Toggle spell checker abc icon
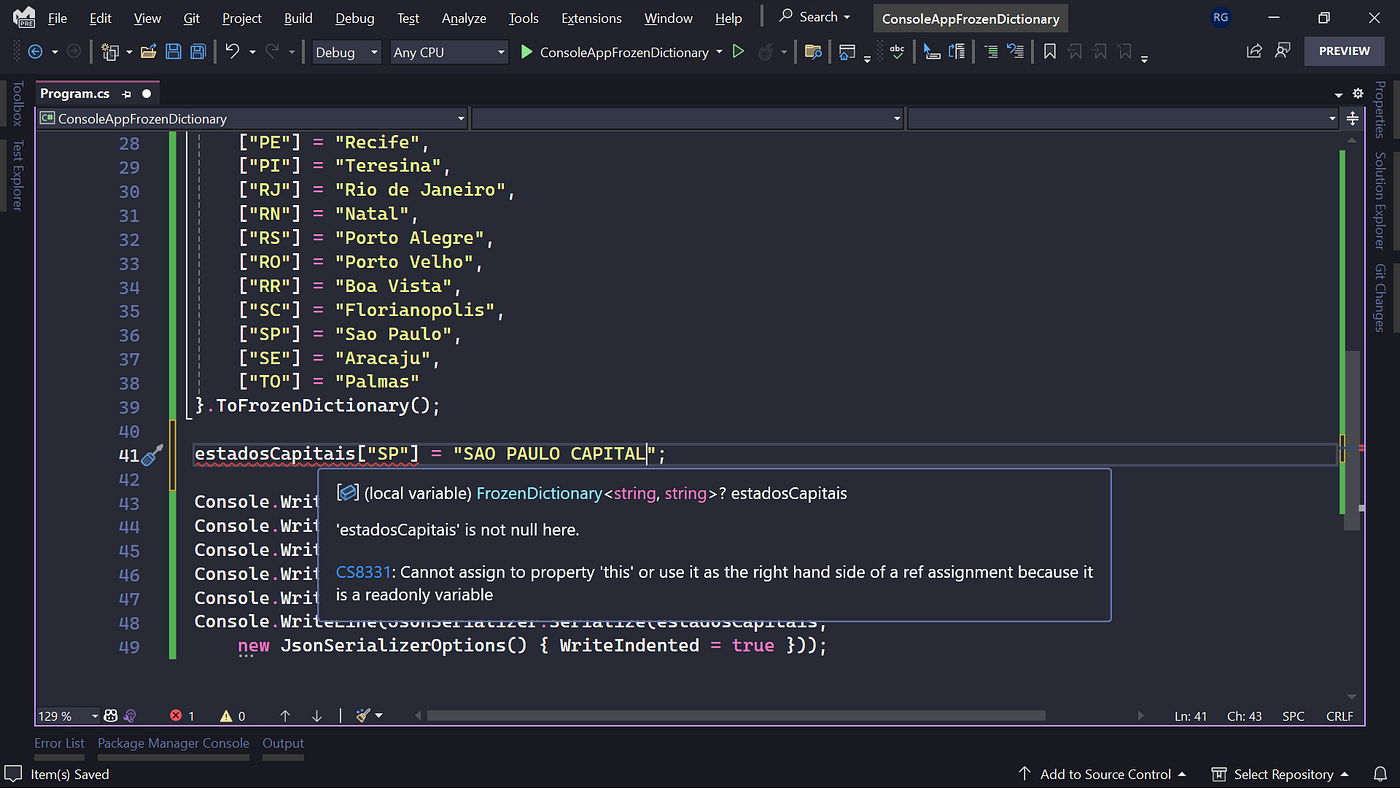Viewport: 1400px width, 788px height. click(x=897, y=52)
